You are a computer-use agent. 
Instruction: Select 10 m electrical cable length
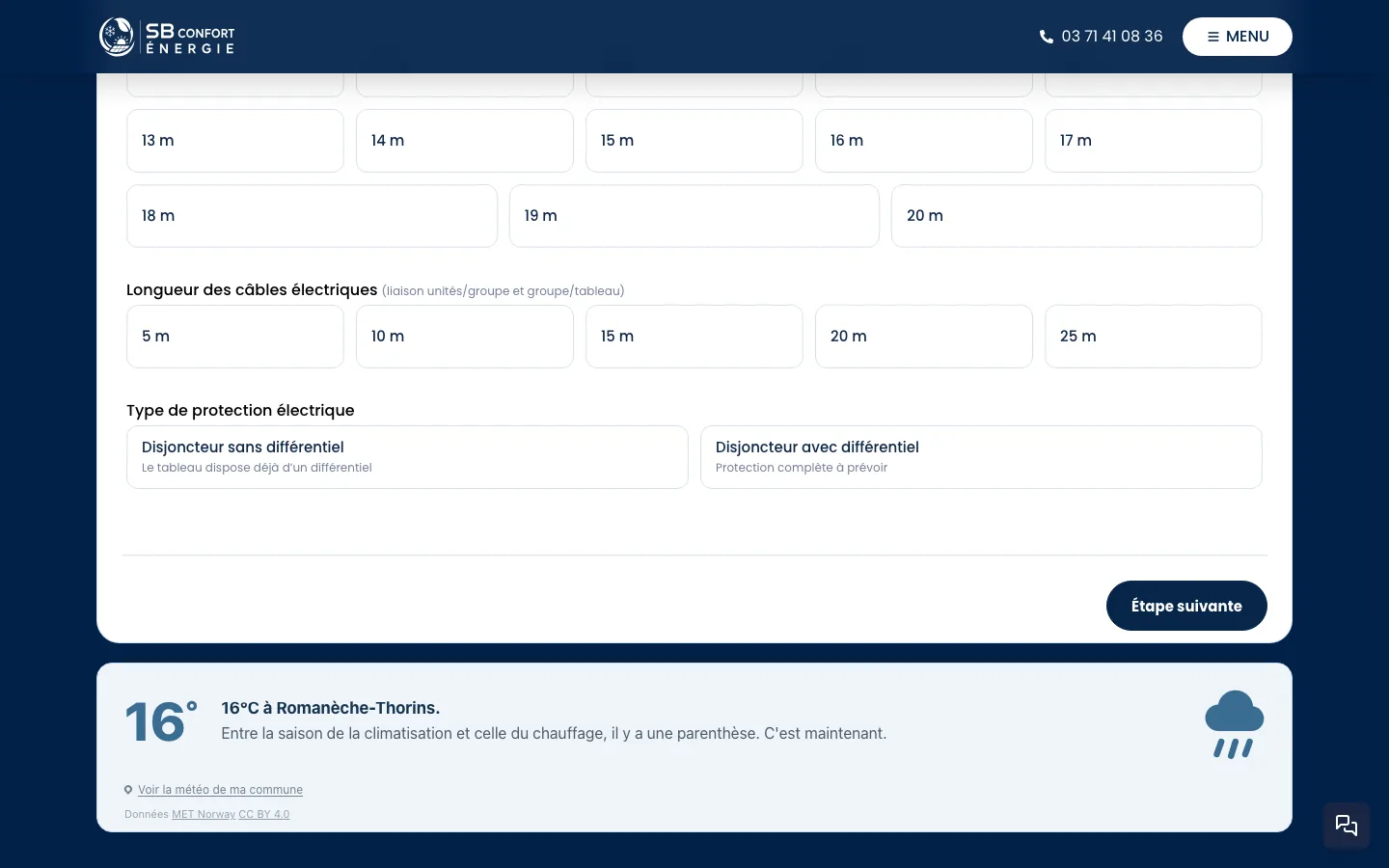tap(465, 337)
